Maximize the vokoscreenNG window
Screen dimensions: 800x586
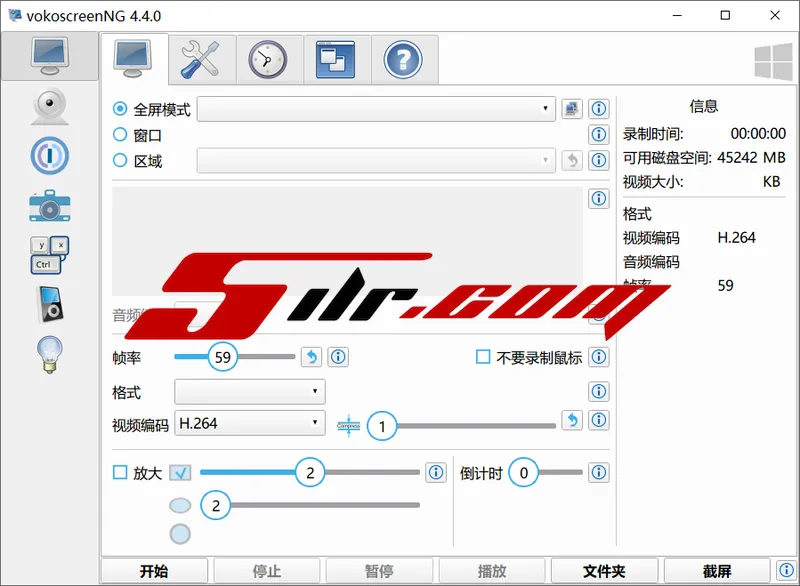(725, 16)
